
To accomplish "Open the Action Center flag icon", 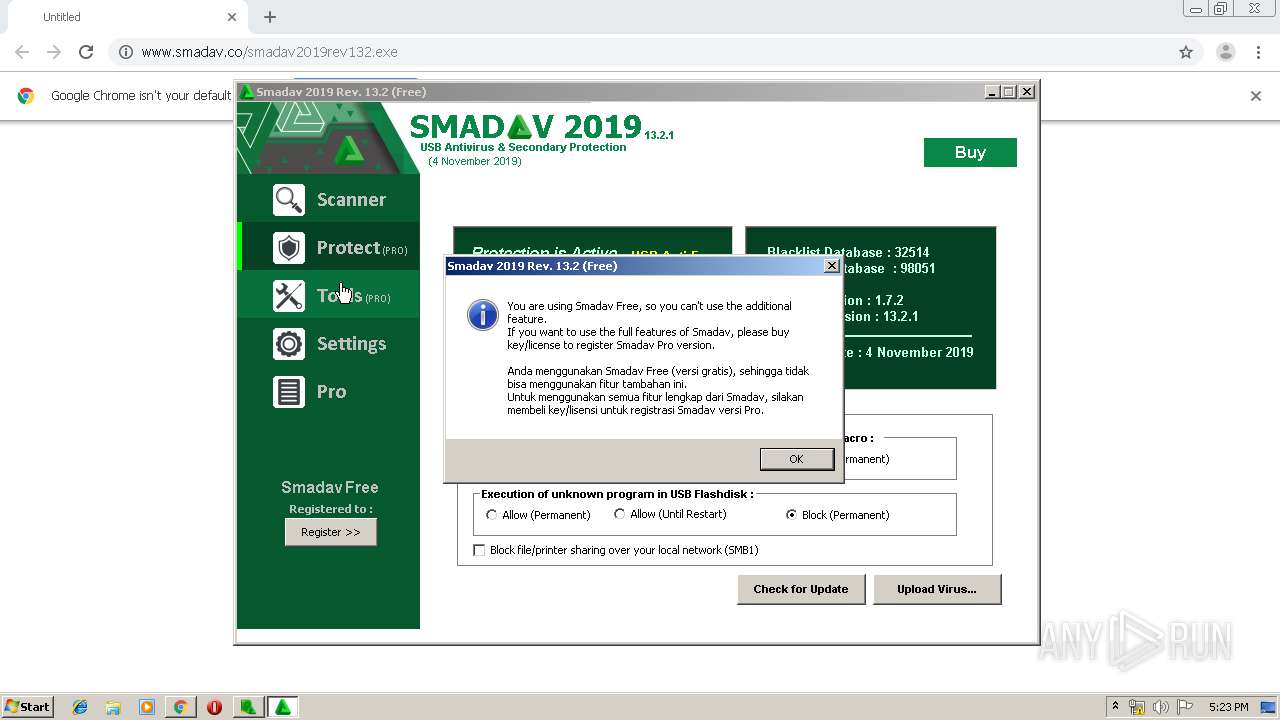I will (x=1185, y=707).
